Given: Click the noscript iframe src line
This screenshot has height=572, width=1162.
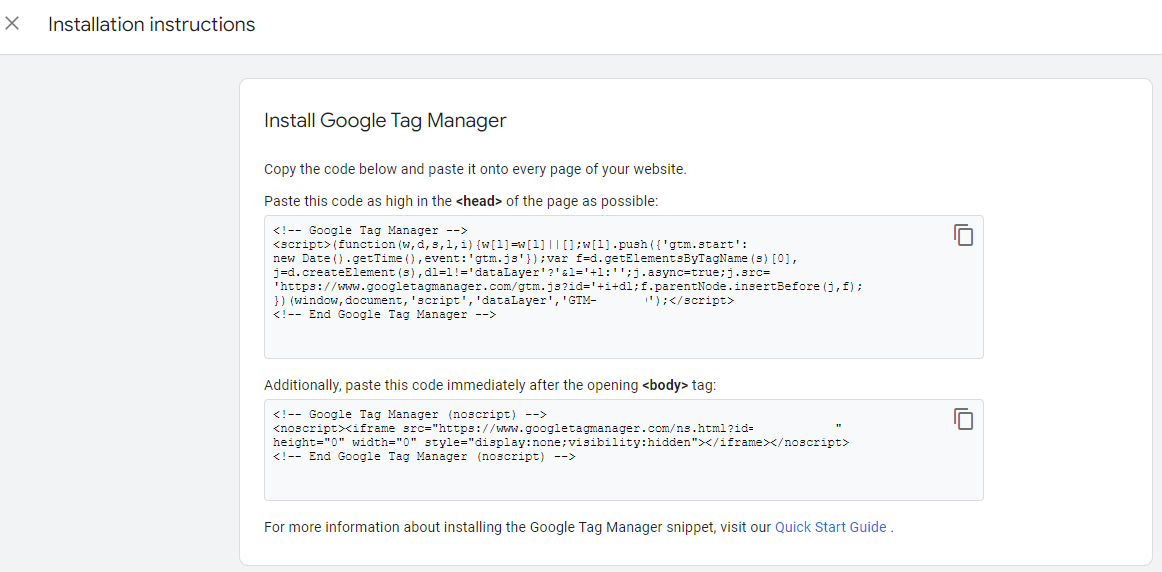Looking at the screenshot, I should [x=557, y=429].
